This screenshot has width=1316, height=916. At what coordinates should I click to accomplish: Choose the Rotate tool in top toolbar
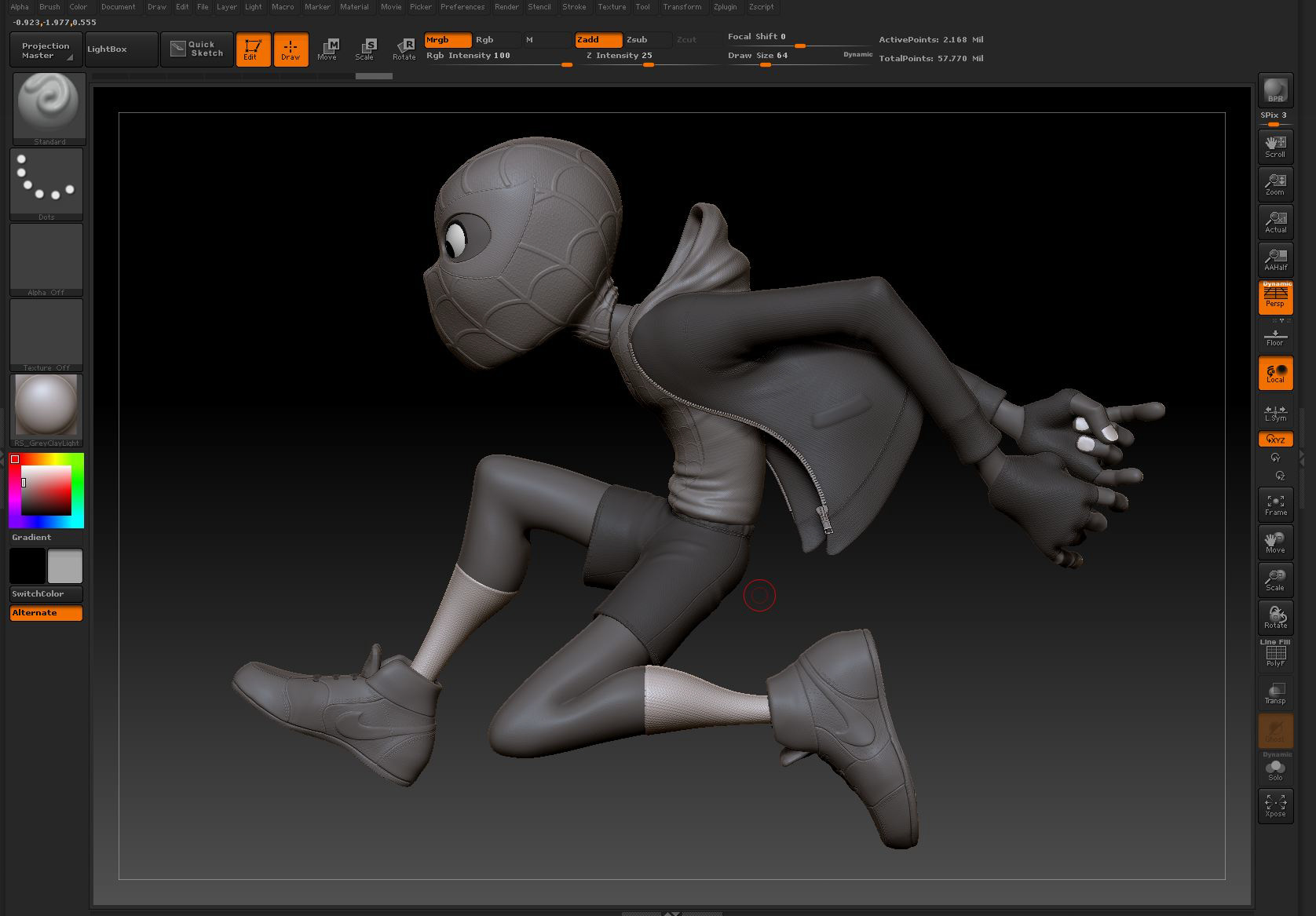tap(404, 49)
